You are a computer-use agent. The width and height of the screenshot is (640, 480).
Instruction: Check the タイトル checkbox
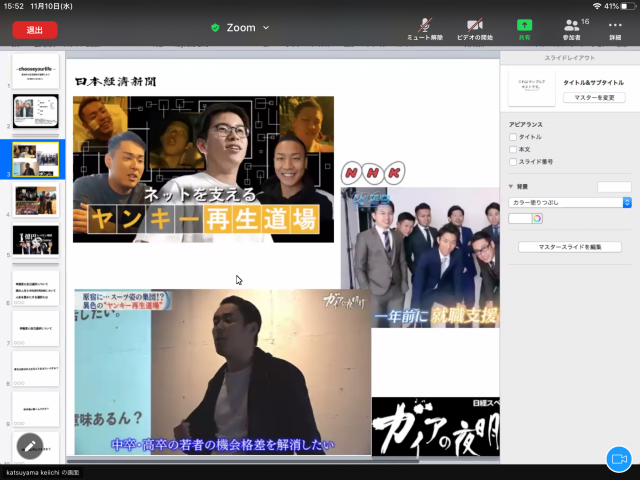tap(513, 137)
